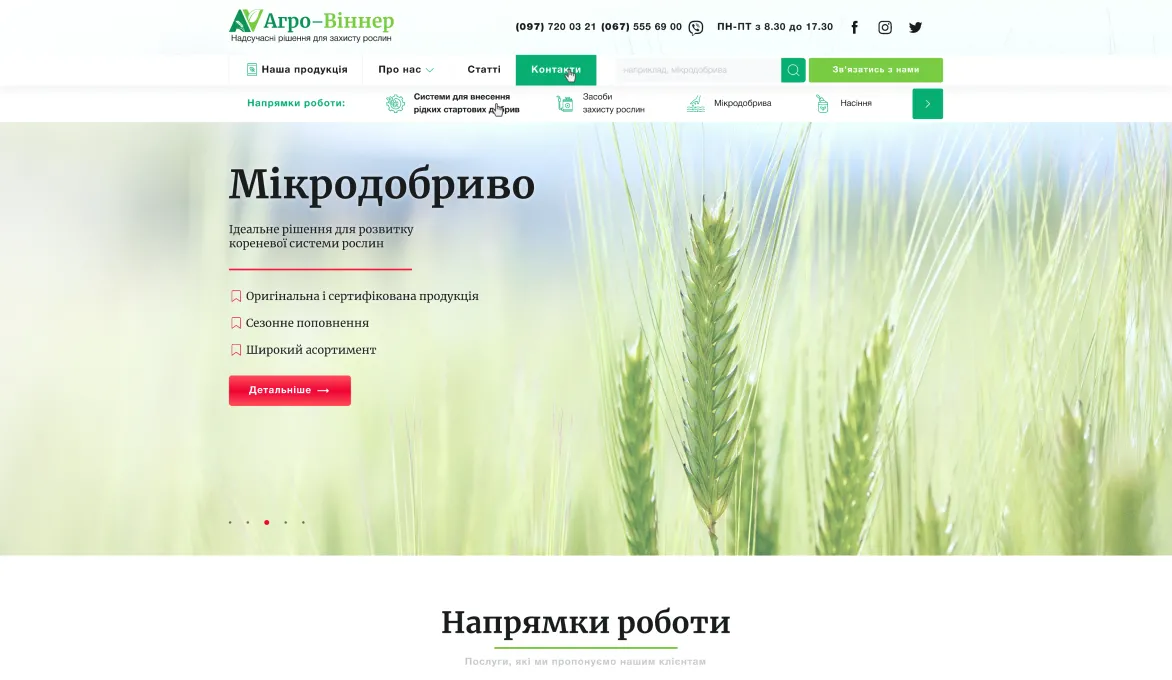Image resolution: width=1172 pixels, height=680 pixels.
Task: Click the liquid fertilizer systems gear icon
Action: pyautogui.click(x=395, y=103)
